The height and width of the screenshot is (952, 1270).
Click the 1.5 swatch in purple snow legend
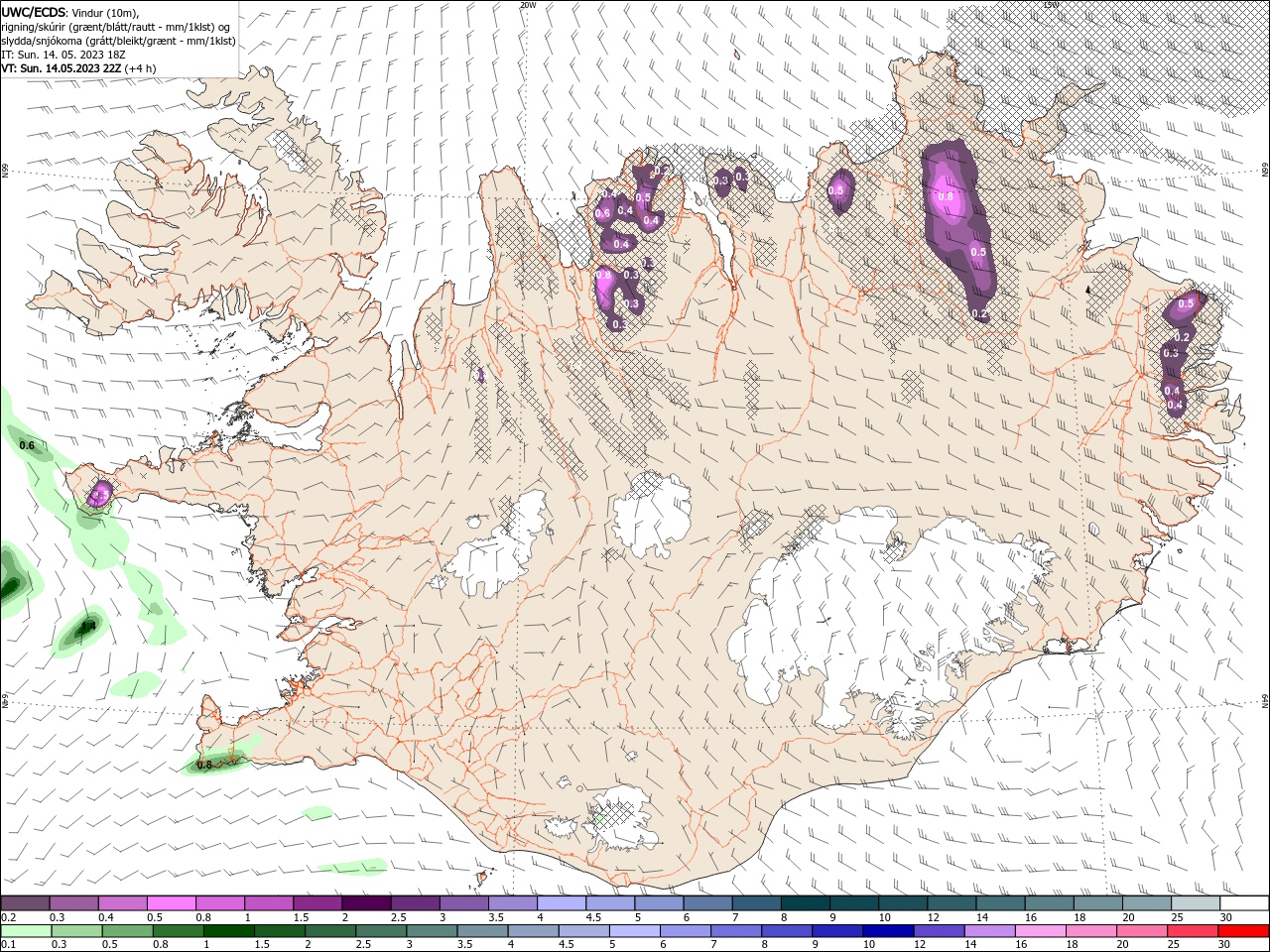[317, 903]
